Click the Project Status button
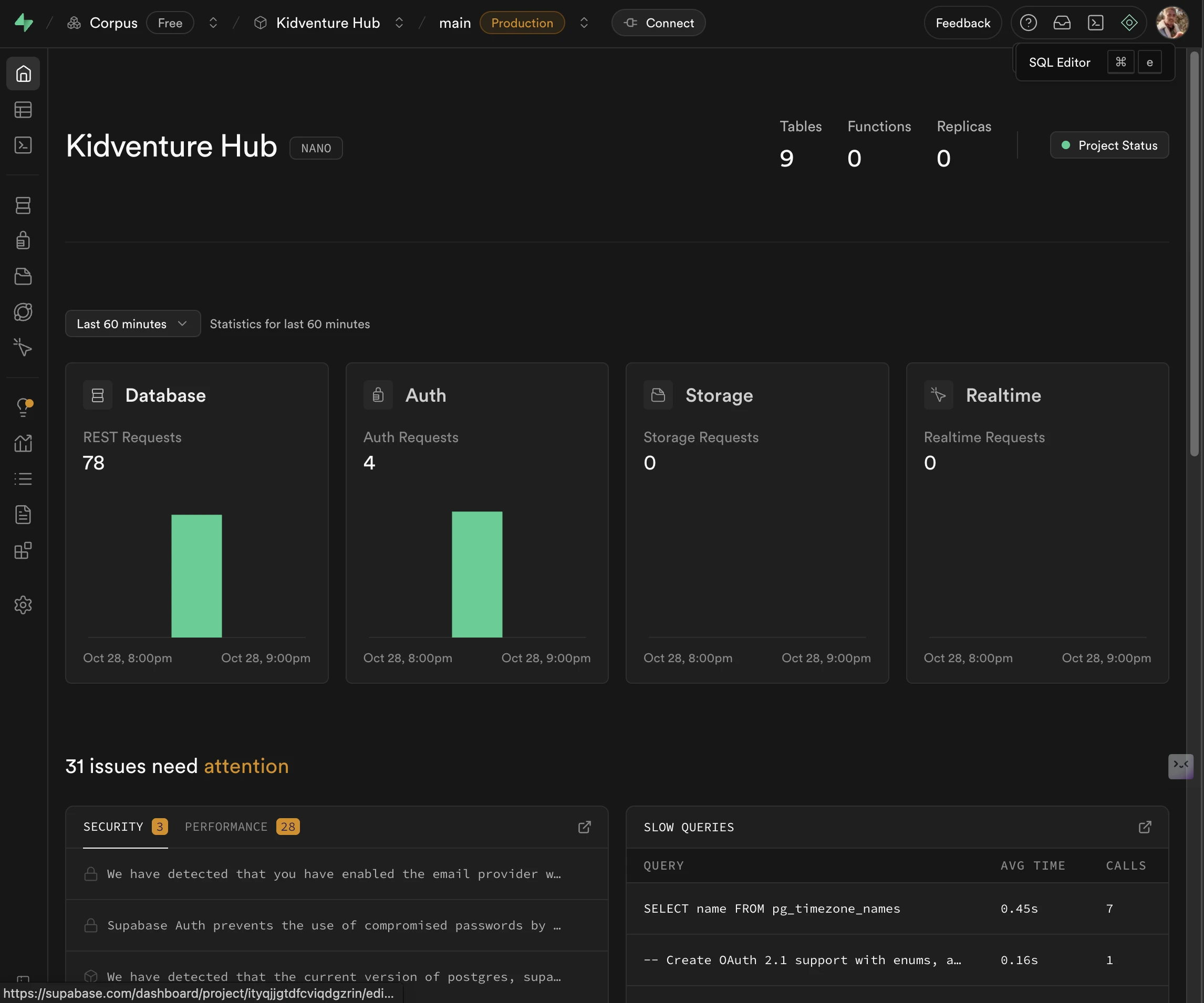Screen dimensions: 1204x1003 [x=1109, y=145]
